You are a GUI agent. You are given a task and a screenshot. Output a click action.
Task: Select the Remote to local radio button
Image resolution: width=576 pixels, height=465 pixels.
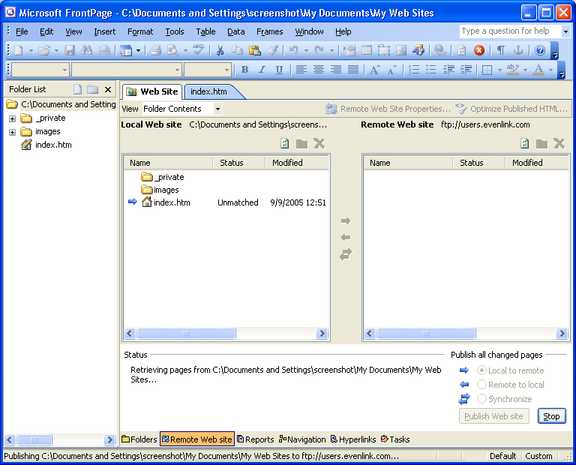[481, 384]
